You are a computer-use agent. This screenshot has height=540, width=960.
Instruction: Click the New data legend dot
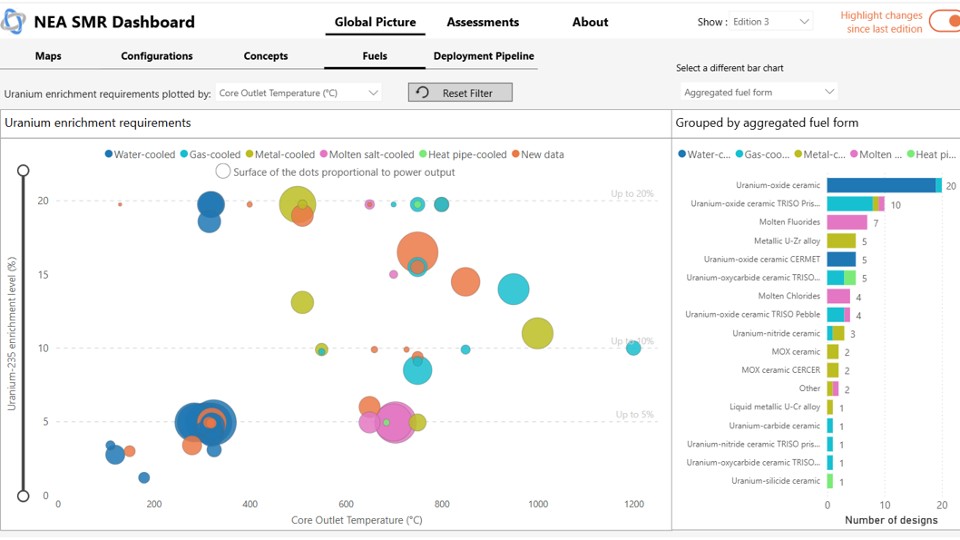point(516,154)
